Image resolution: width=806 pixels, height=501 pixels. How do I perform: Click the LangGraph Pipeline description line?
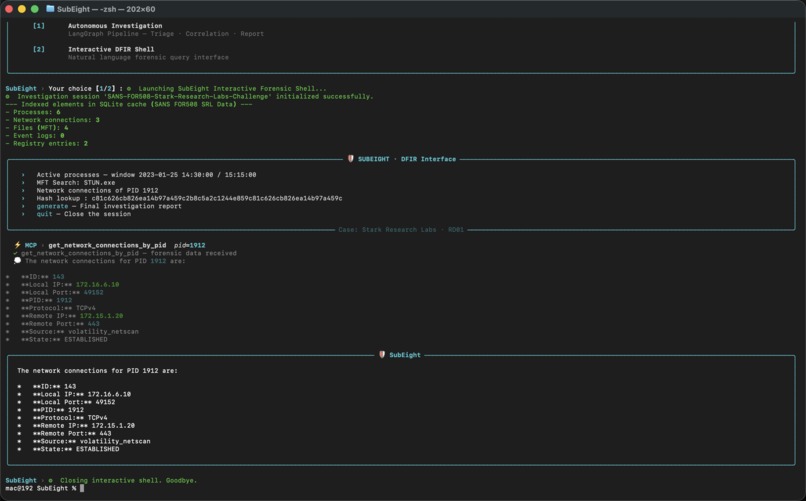click(166, 34)
